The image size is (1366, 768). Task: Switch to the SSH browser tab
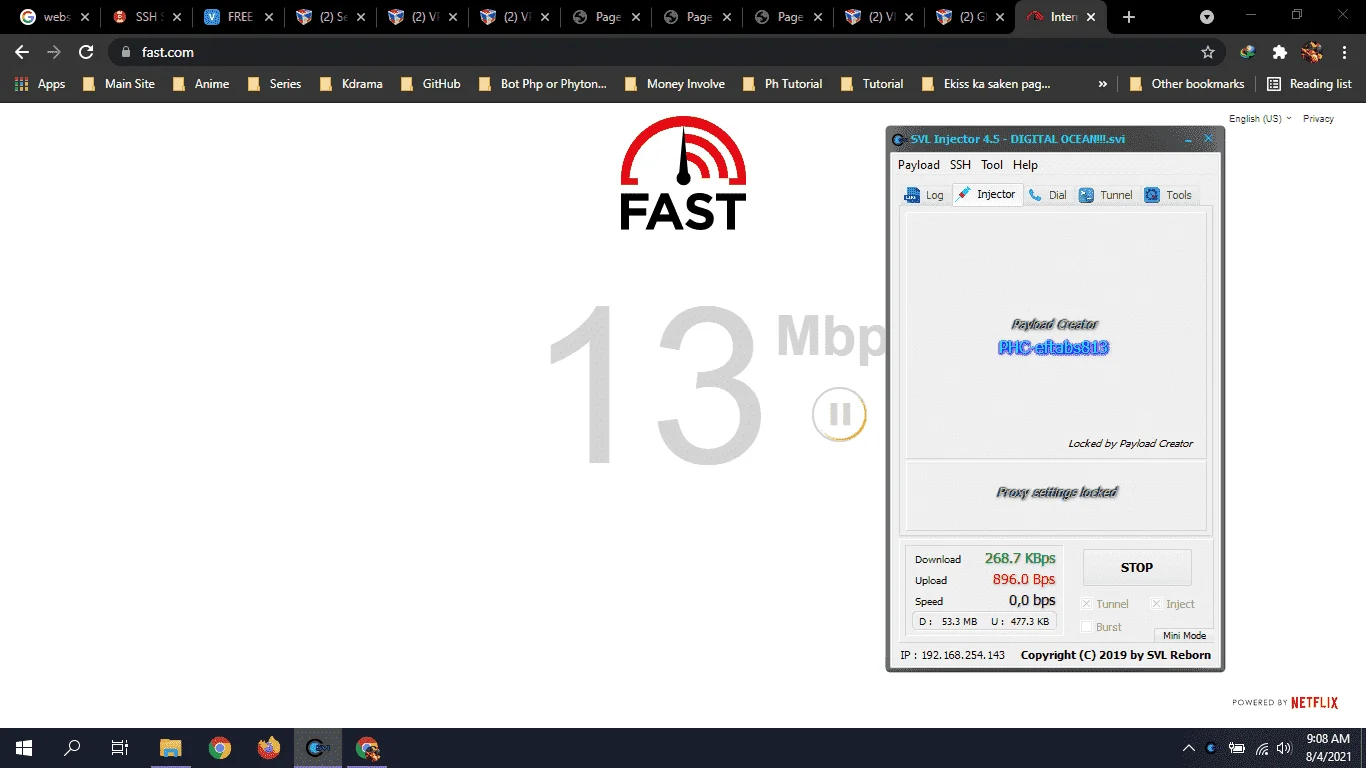coord(146,17)
